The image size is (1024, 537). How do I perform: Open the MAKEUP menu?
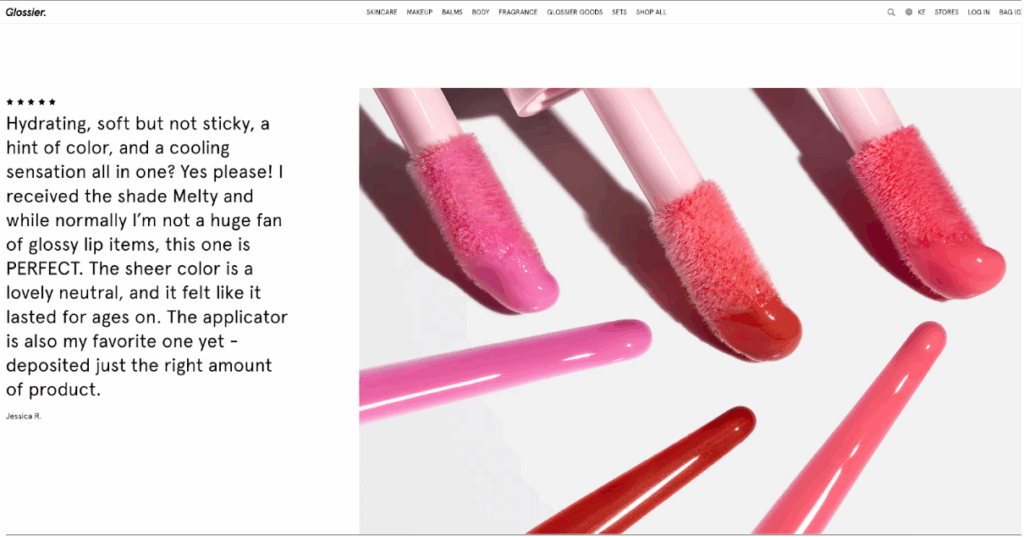[419, 12]
